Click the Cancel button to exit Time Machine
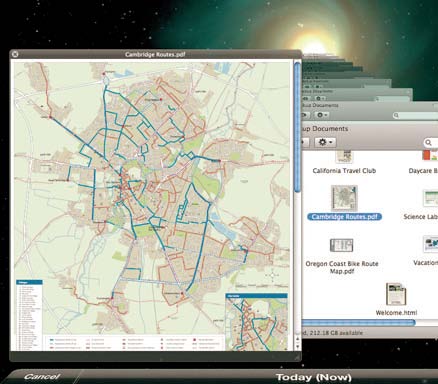 (42, 377)
